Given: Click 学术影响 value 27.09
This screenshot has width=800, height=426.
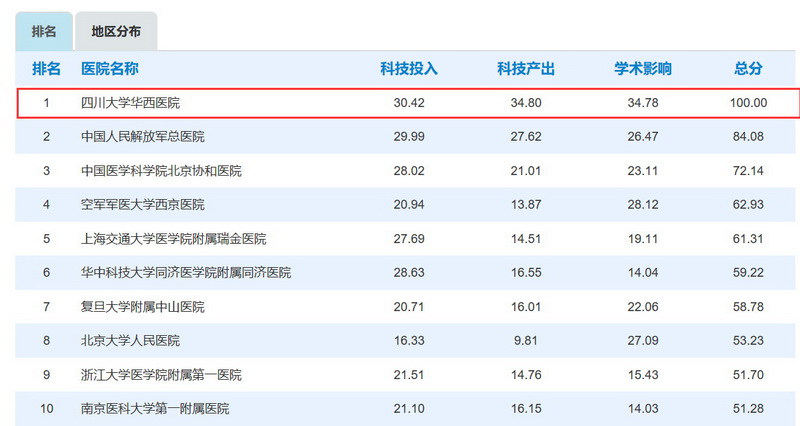Looking at the screenshot, I should click(643, 340).
